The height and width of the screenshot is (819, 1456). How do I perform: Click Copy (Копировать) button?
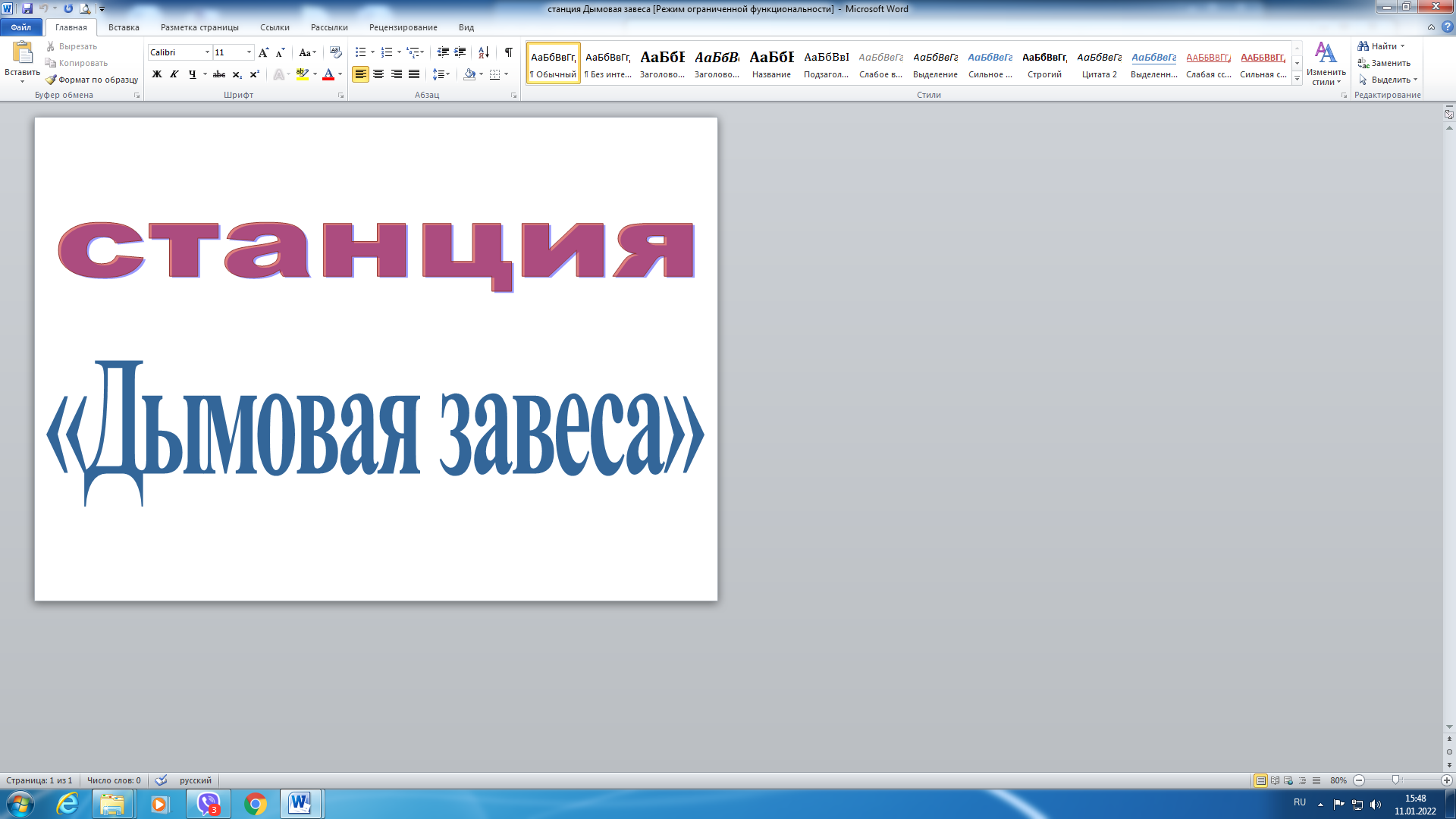(77, 63)
